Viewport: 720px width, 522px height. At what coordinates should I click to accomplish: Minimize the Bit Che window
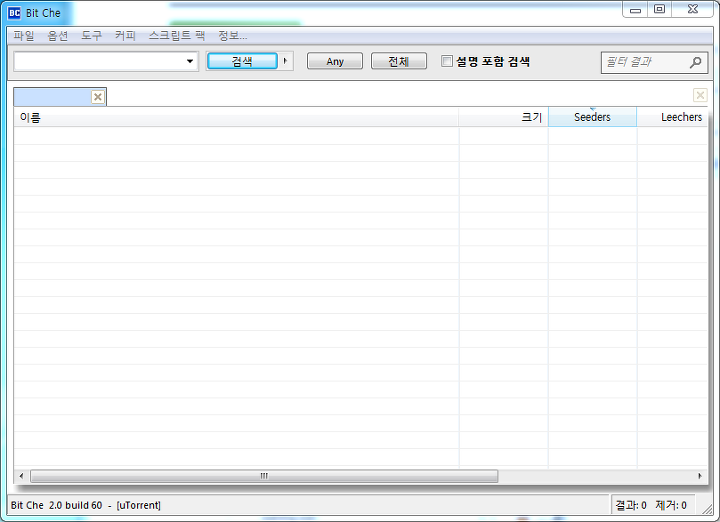coord(635,9)
